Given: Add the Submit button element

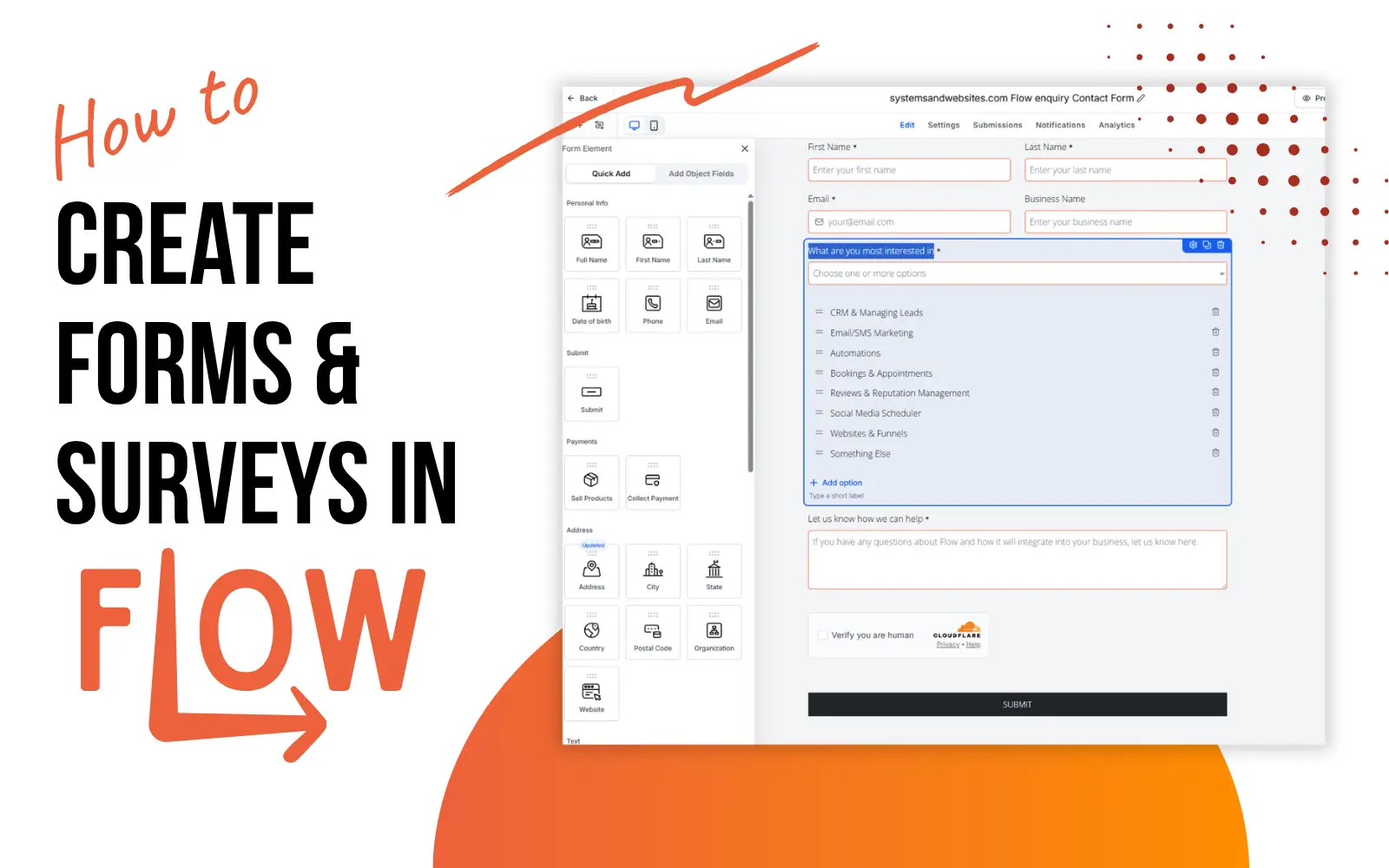Looking at the screenshot, I should 591,394.
